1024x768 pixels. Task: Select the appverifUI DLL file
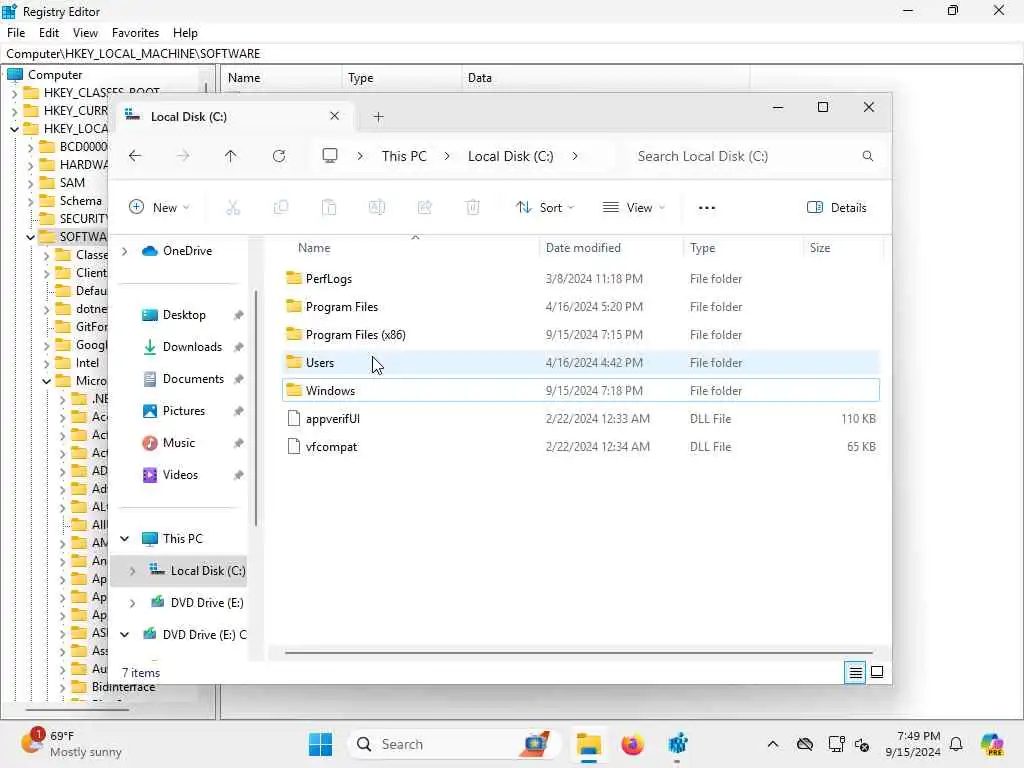(581, 419)
